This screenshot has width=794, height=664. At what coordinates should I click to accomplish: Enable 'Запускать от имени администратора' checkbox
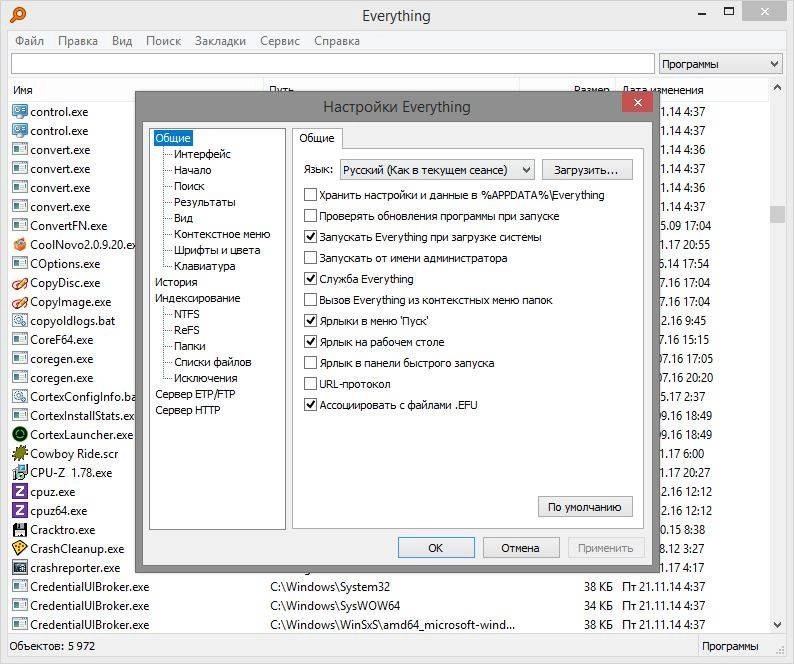click(310, 258)
